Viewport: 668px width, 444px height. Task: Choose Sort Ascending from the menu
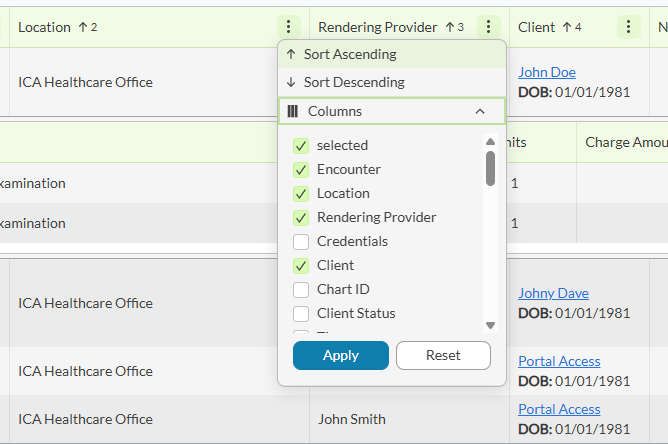(x=350, y=55)
